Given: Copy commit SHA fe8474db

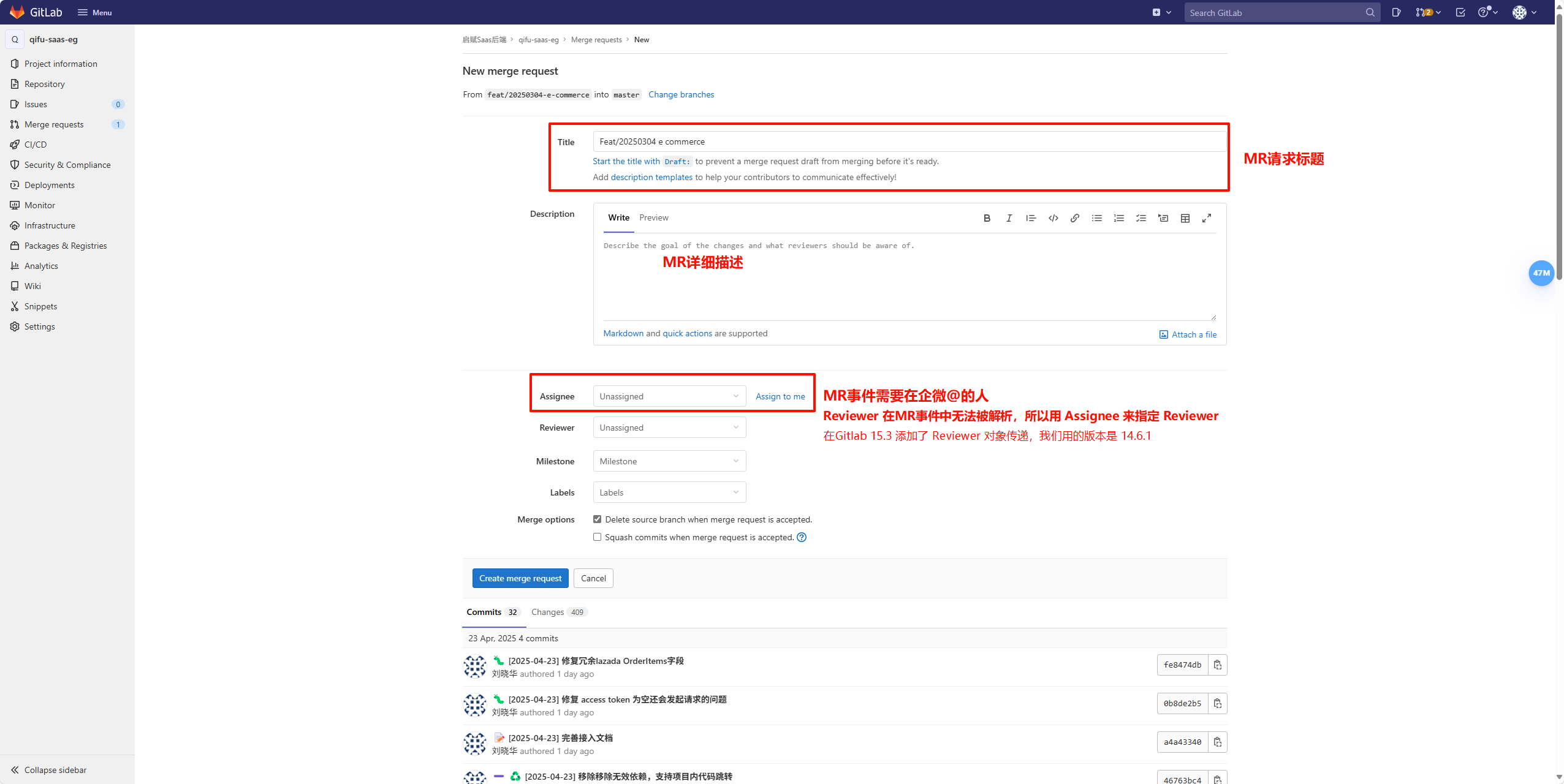Looking at the screenshot, I should click(1218, 665).
